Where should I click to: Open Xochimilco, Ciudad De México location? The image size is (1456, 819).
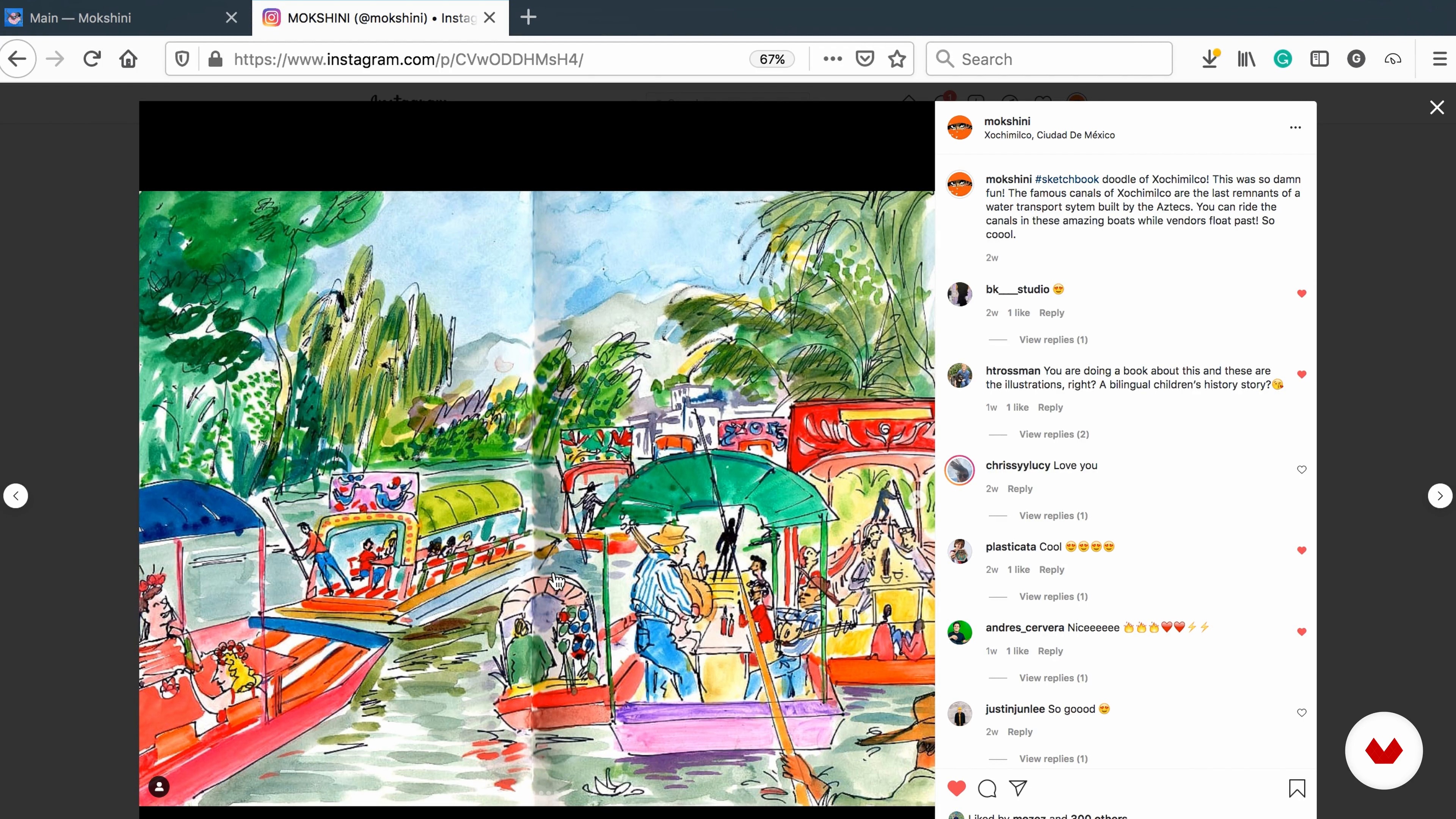click(x=1050, y=135)
